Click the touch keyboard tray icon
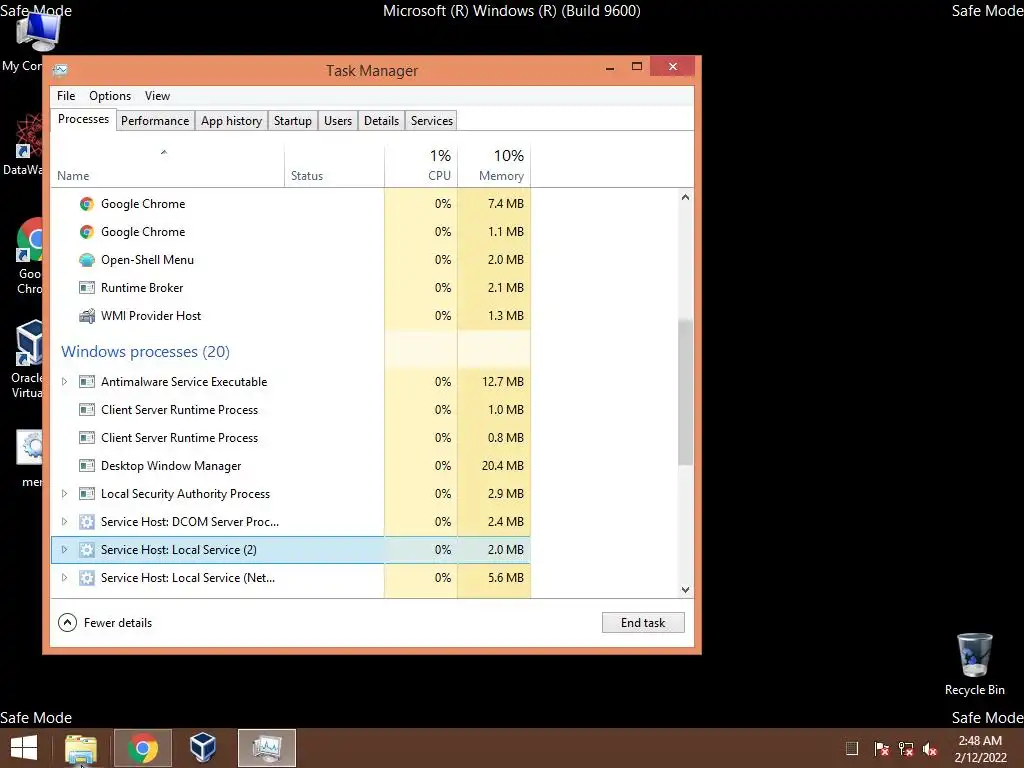The image size is (1024, 768). (852, 748)
